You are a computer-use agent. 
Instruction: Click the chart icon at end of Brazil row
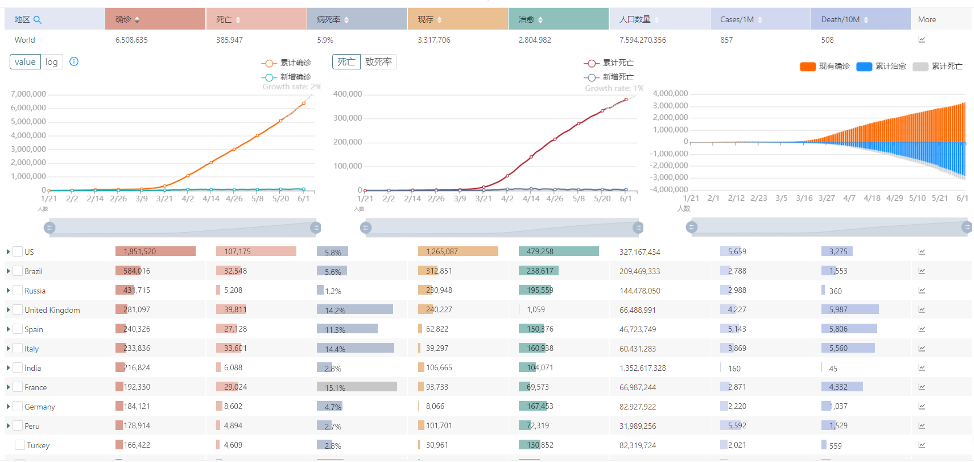point(921,271)
